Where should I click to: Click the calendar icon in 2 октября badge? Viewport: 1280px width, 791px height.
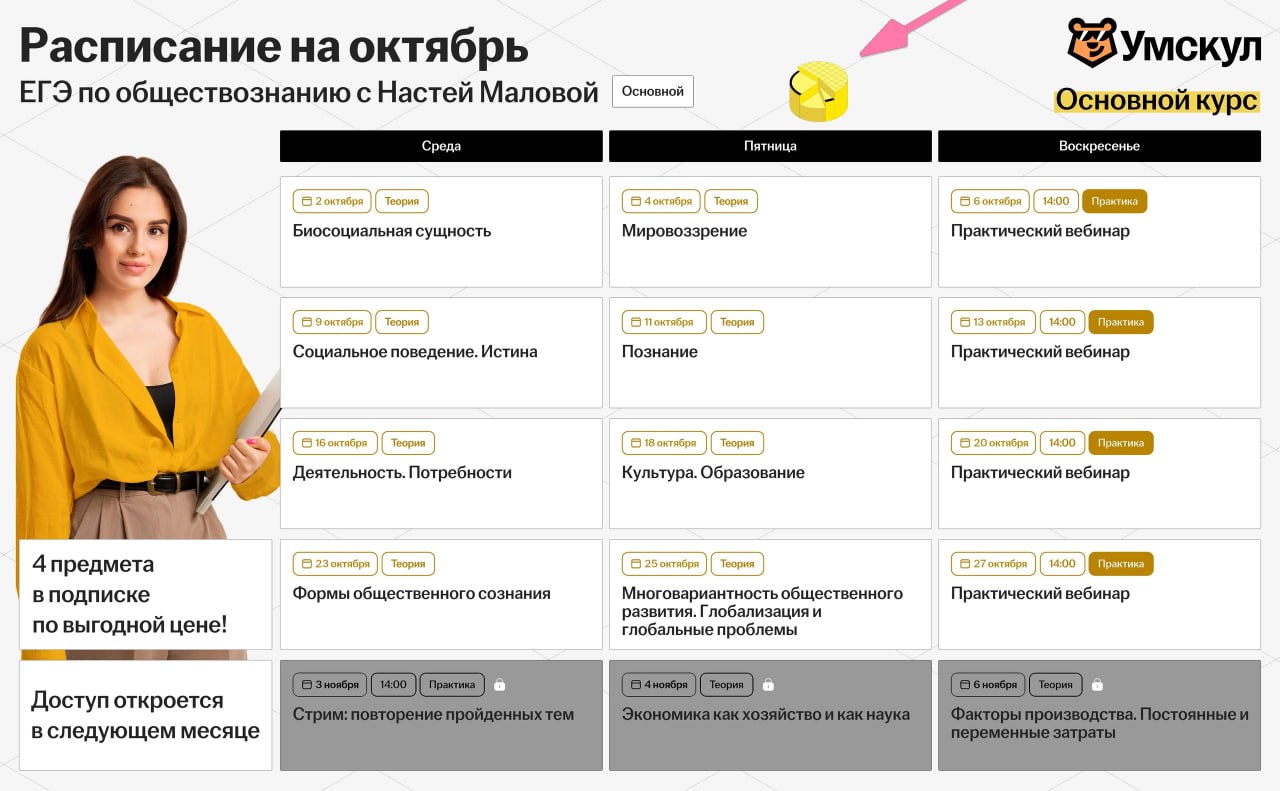point(306,201)
